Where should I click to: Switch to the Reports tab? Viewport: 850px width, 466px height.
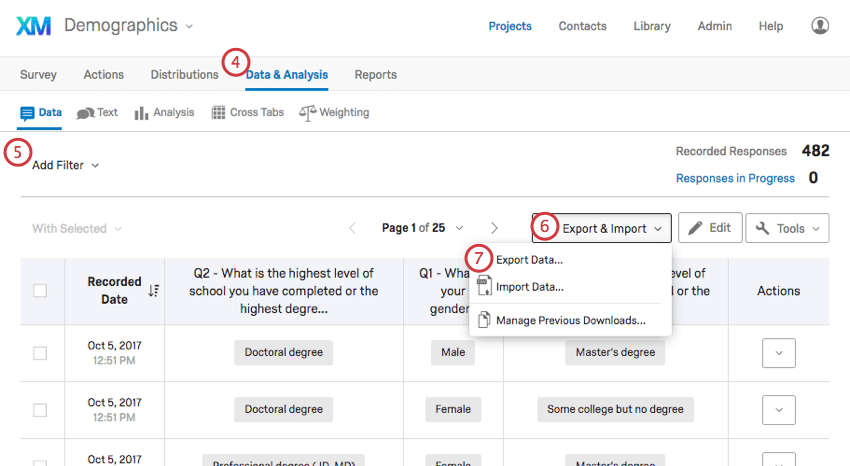click(x=375, y=75)
